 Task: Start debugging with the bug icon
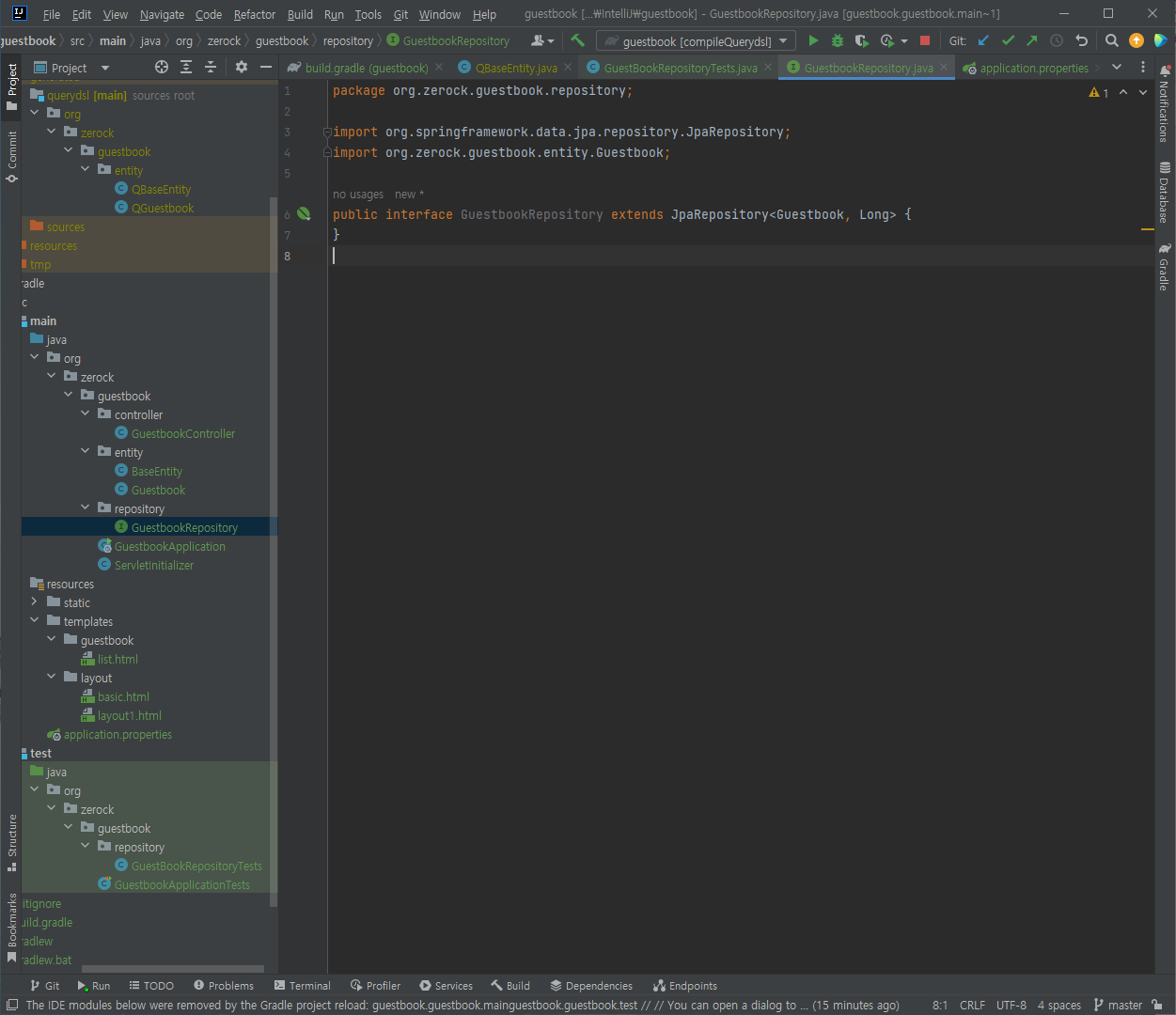tap(838, 40)
